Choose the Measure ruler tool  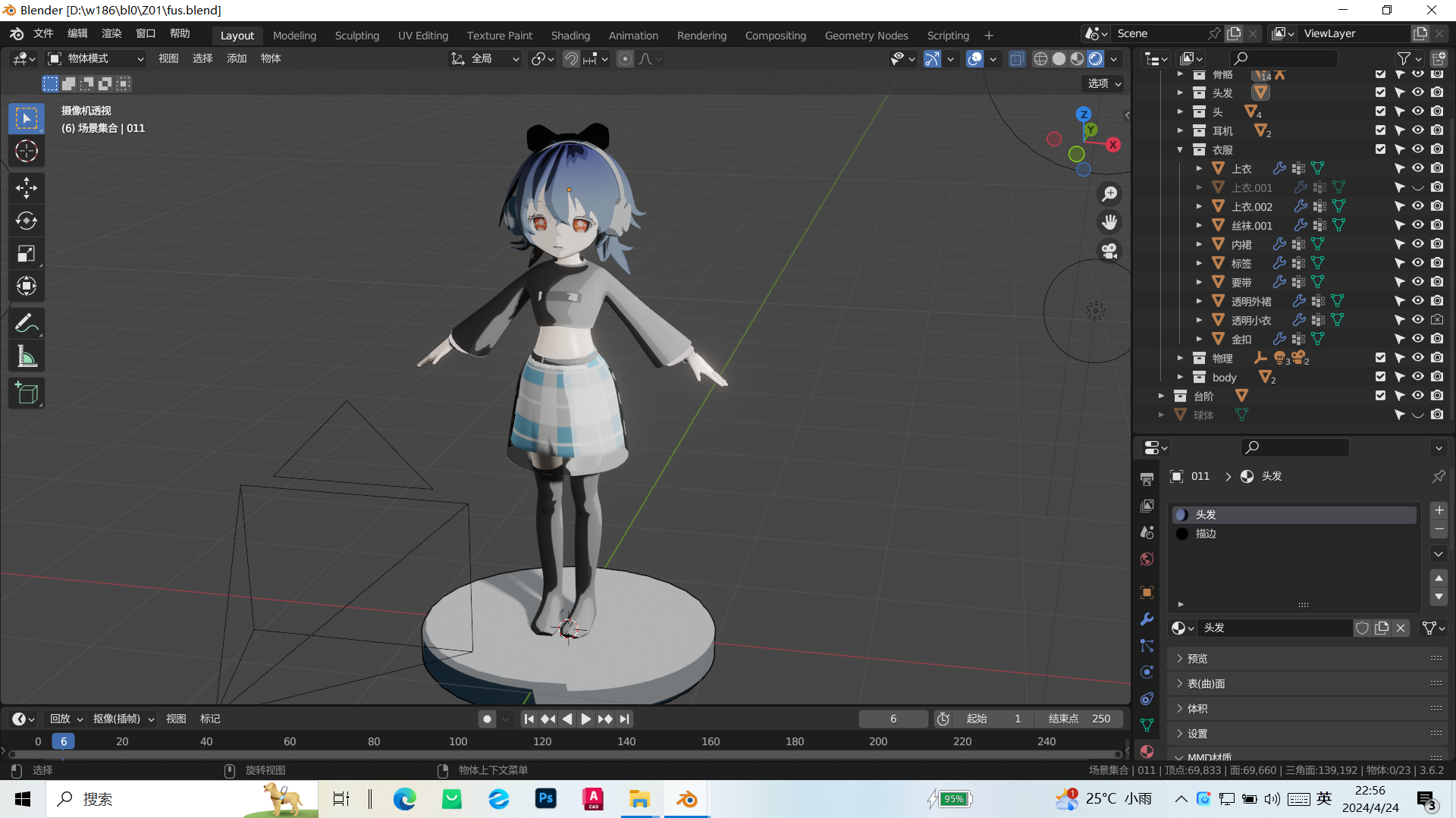click(27, 356)
